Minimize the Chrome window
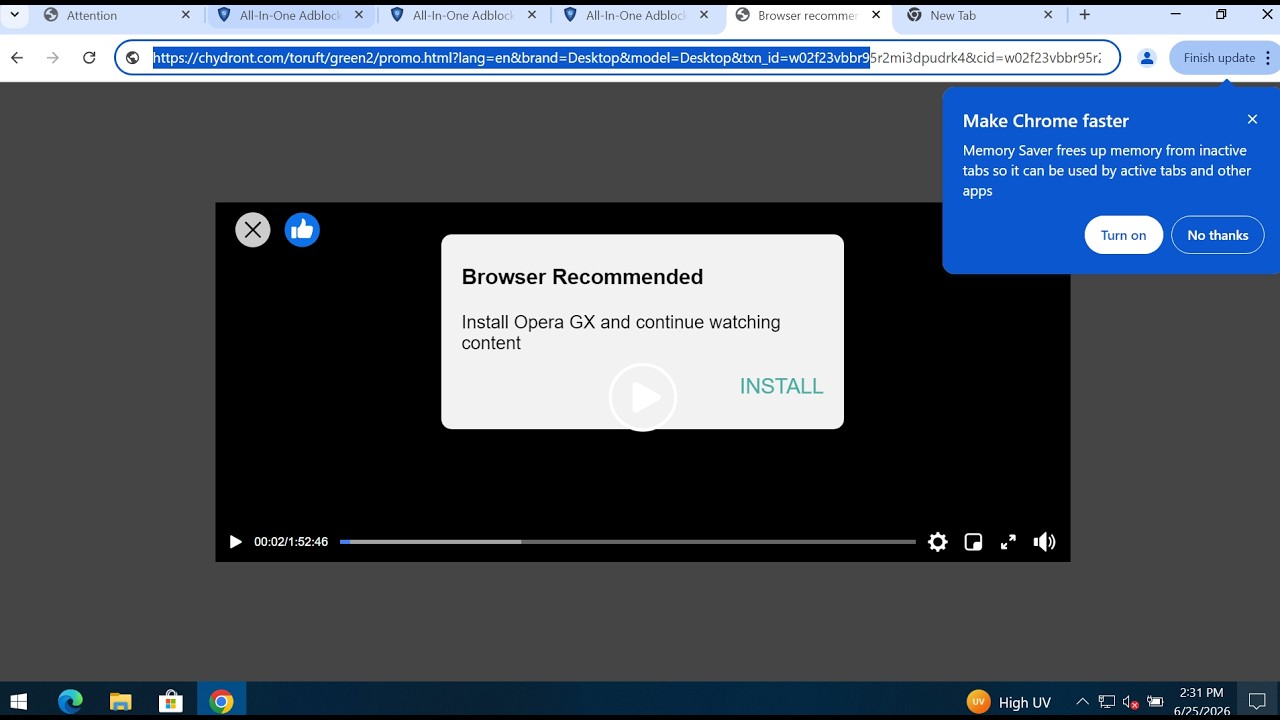The width and height of the screenshot is (1280, 720). [x=1175, y=15]
